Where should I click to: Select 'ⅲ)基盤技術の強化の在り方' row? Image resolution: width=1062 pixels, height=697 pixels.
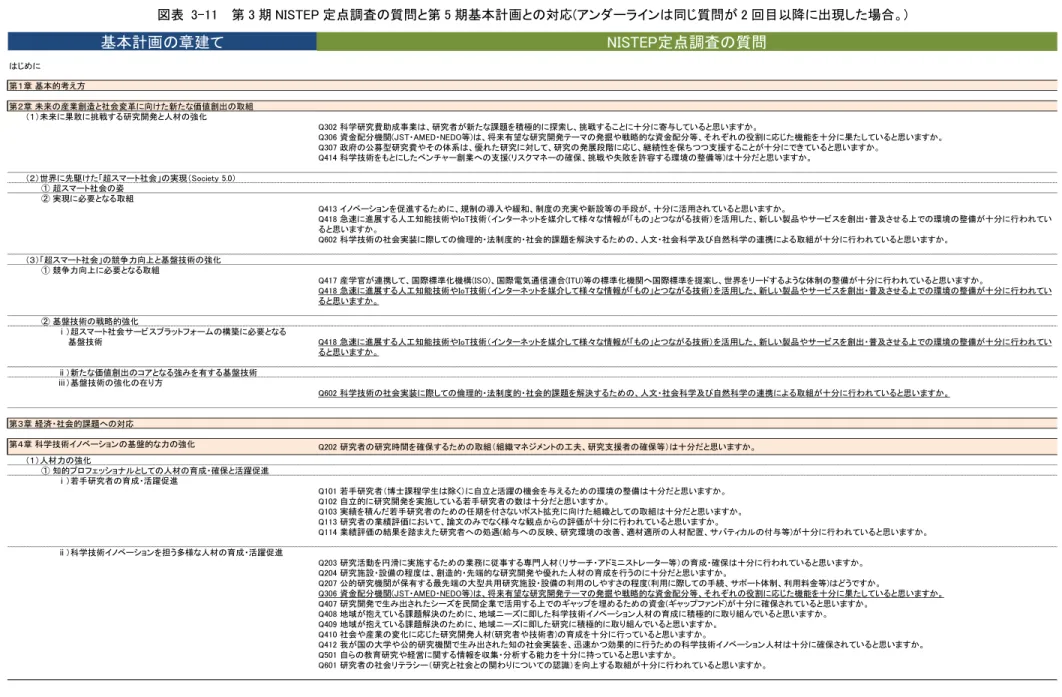(110, 383)
